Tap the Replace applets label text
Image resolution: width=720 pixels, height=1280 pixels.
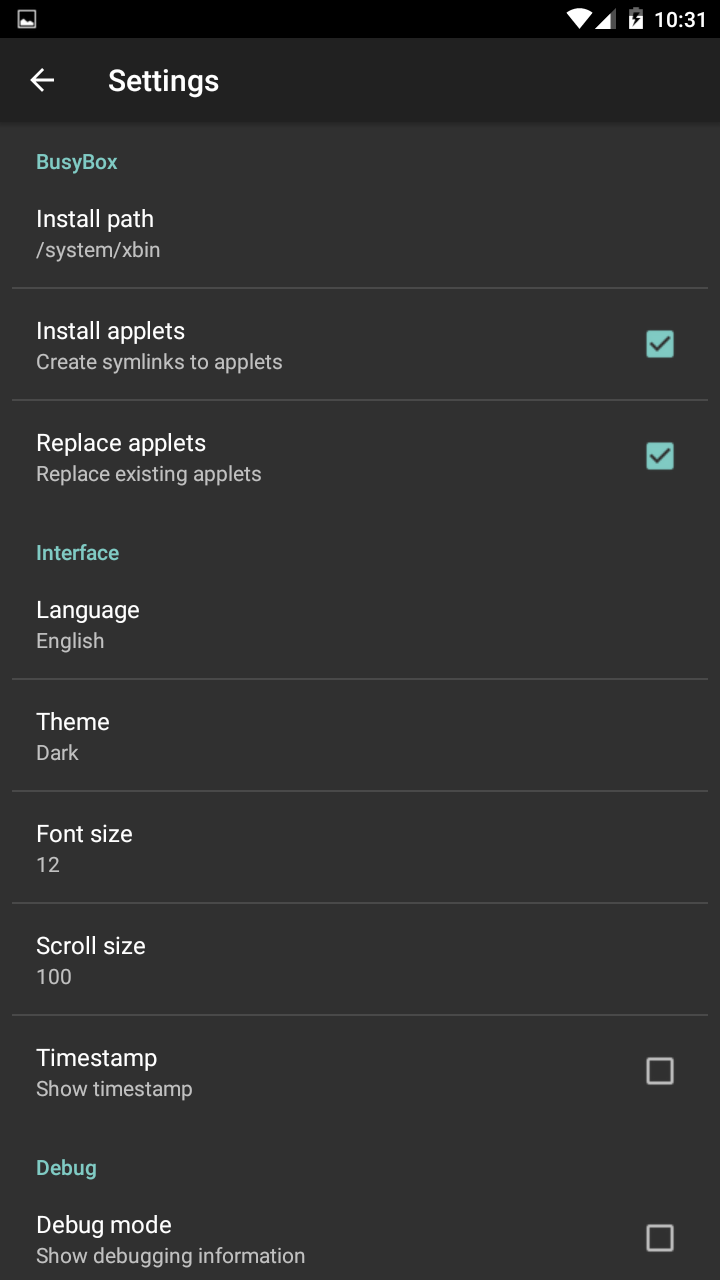click(x=121, y=443)
